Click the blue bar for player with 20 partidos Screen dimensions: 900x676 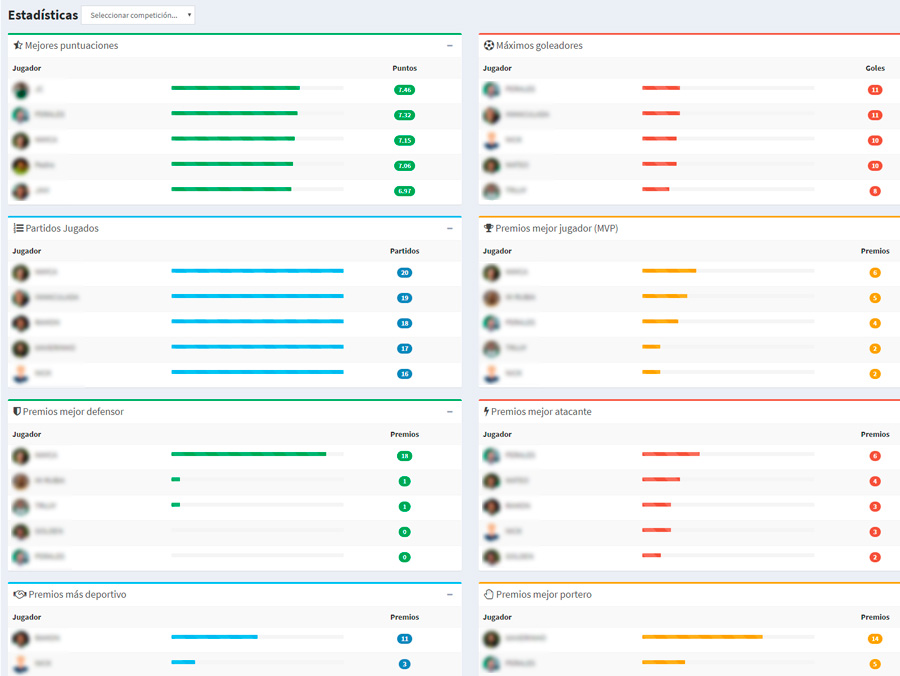257,271
